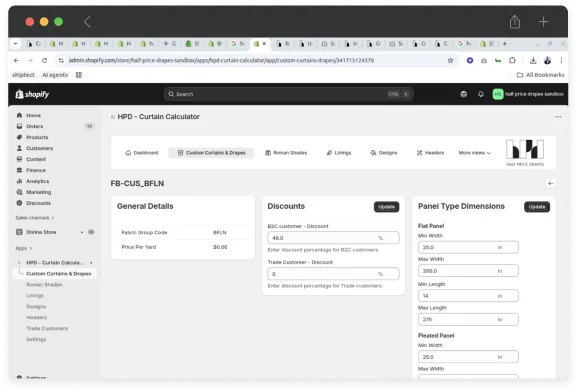Click the browser back arrow
Screen dimensions: 579x392
tap(16, 60)
